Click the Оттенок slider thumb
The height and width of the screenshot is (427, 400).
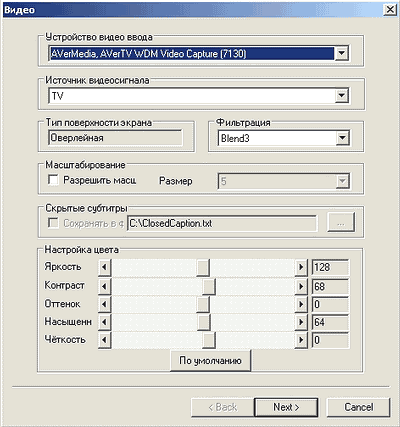coord(203,304)
